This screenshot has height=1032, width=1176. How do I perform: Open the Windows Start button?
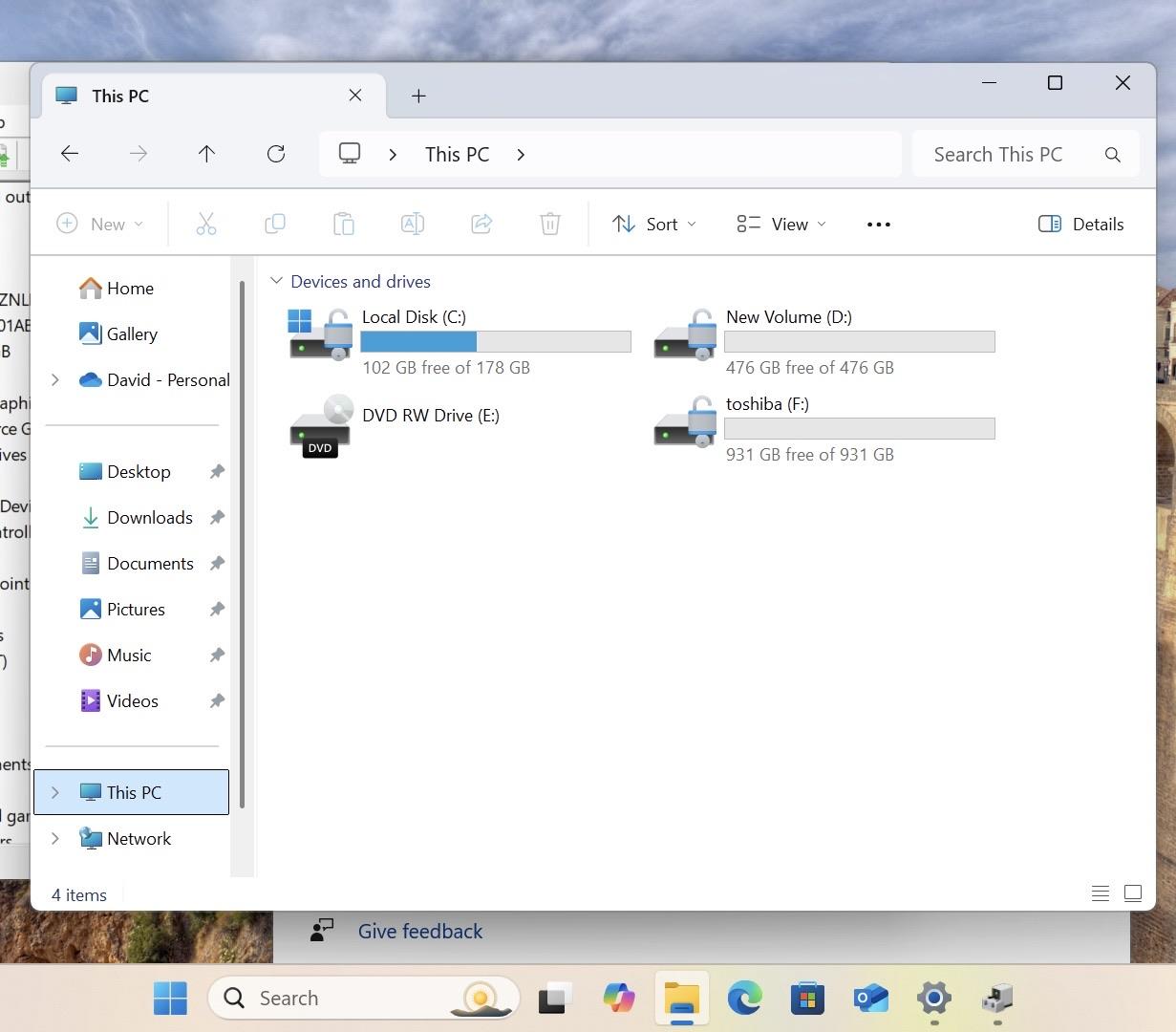171,998
